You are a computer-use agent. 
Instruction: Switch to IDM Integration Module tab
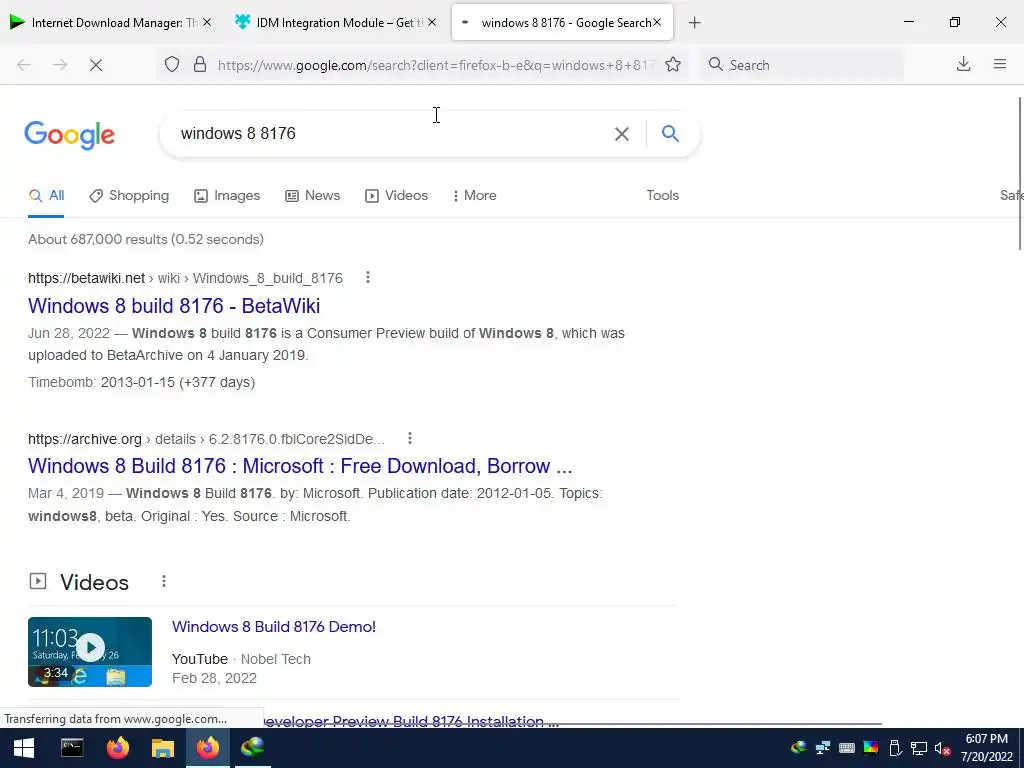pos(334,22)
